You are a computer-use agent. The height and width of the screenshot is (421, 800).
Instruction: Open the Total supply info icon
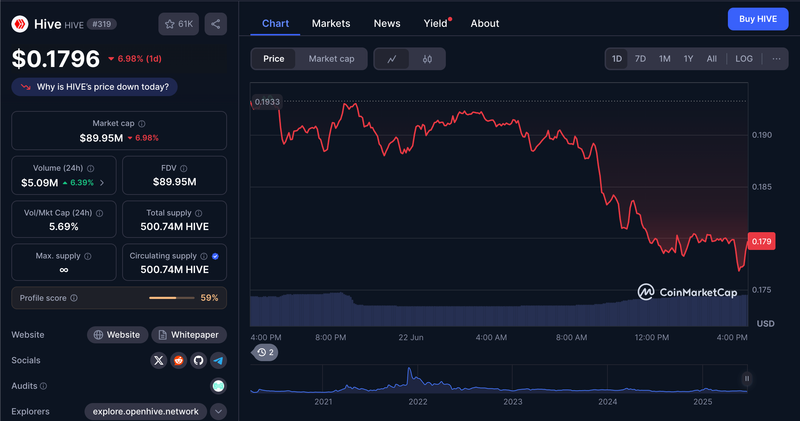coord(198,213)
